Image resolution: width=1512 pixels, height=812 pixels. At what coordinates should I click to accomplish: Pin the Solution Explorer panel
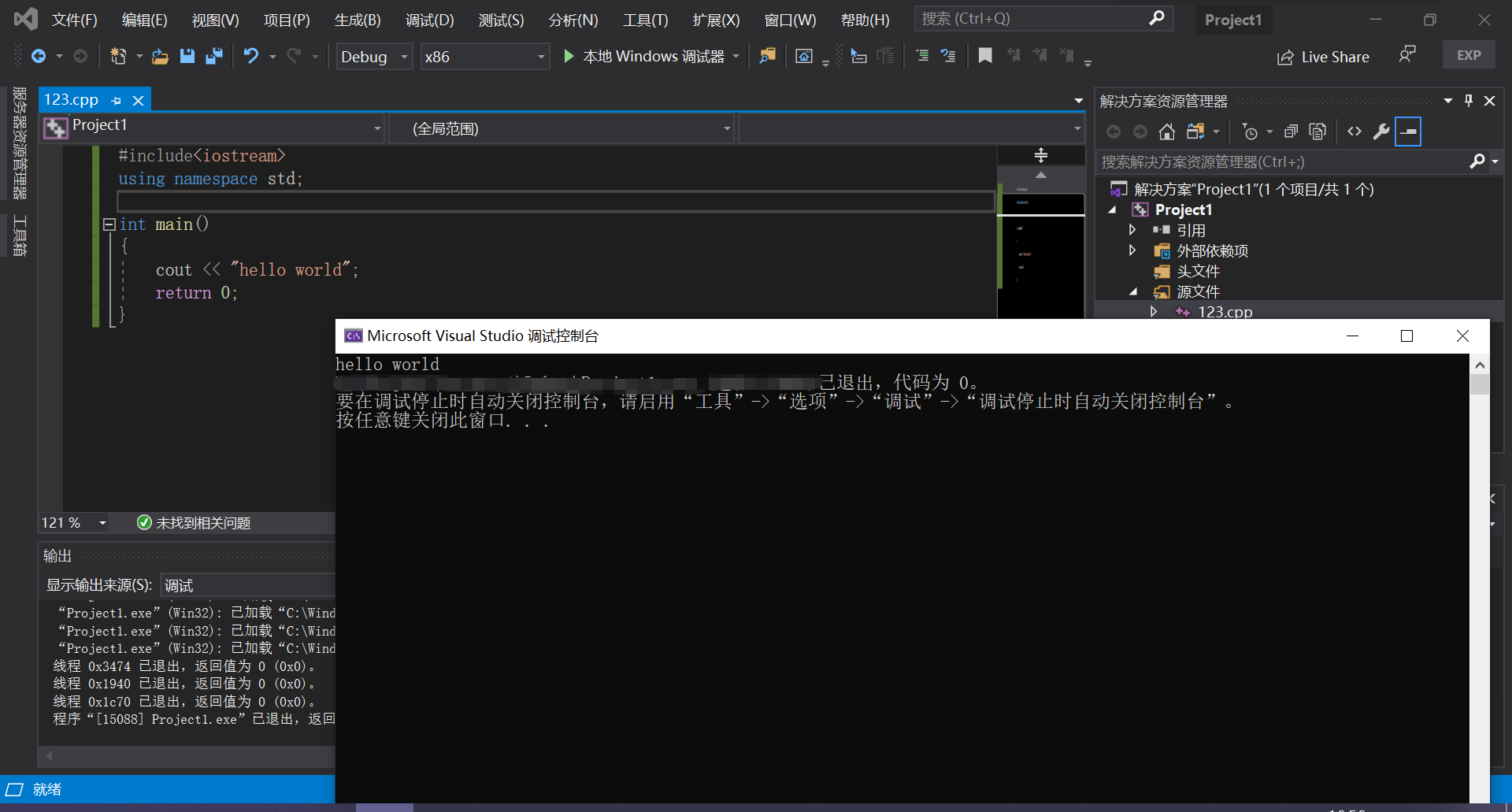click(1467, 100)
